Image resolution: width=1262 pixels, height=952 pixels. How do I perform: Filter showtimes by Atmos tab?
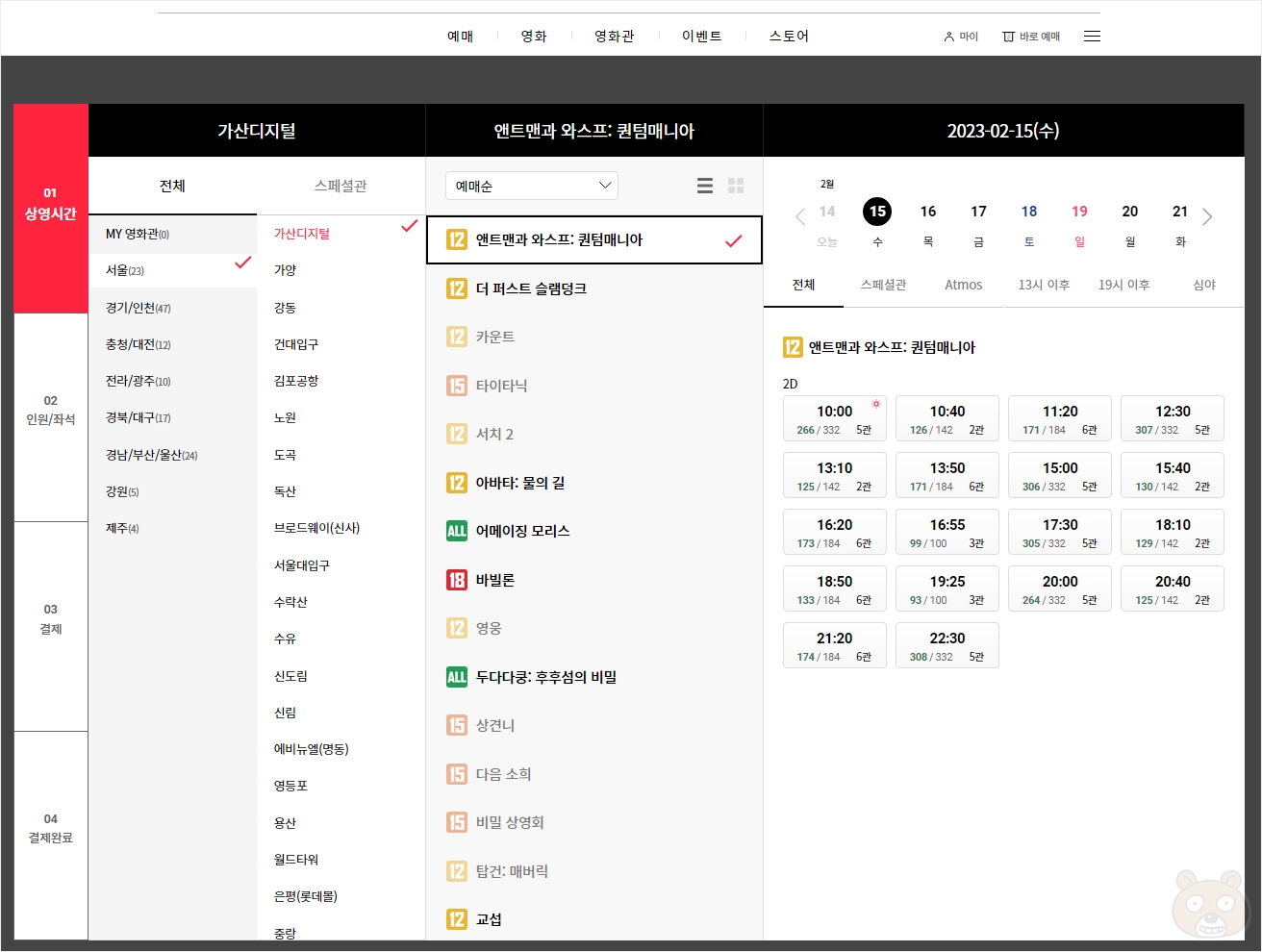[964, 285]
